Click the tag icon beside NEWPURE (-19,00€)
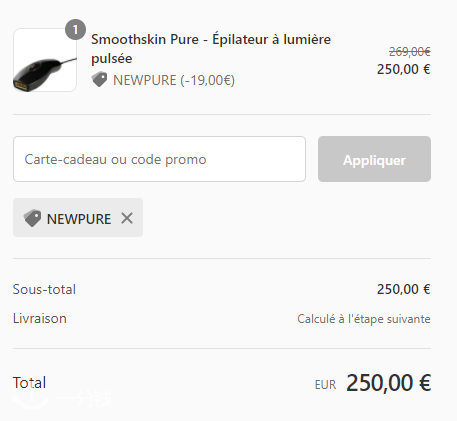Viewport: 457px width, 421px height. [x=99, y=79]
